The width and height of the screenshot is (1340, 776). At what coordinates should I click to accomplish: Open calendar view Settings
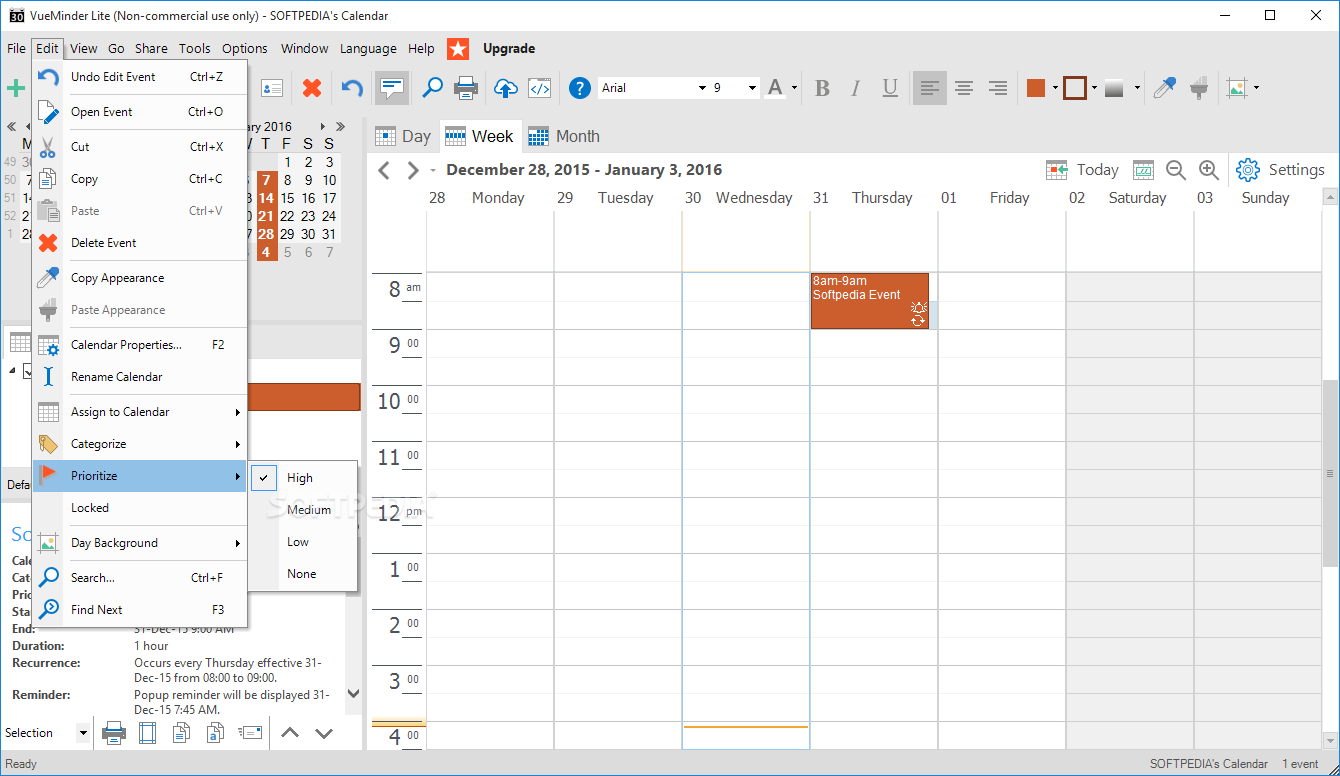(1281, 170)
